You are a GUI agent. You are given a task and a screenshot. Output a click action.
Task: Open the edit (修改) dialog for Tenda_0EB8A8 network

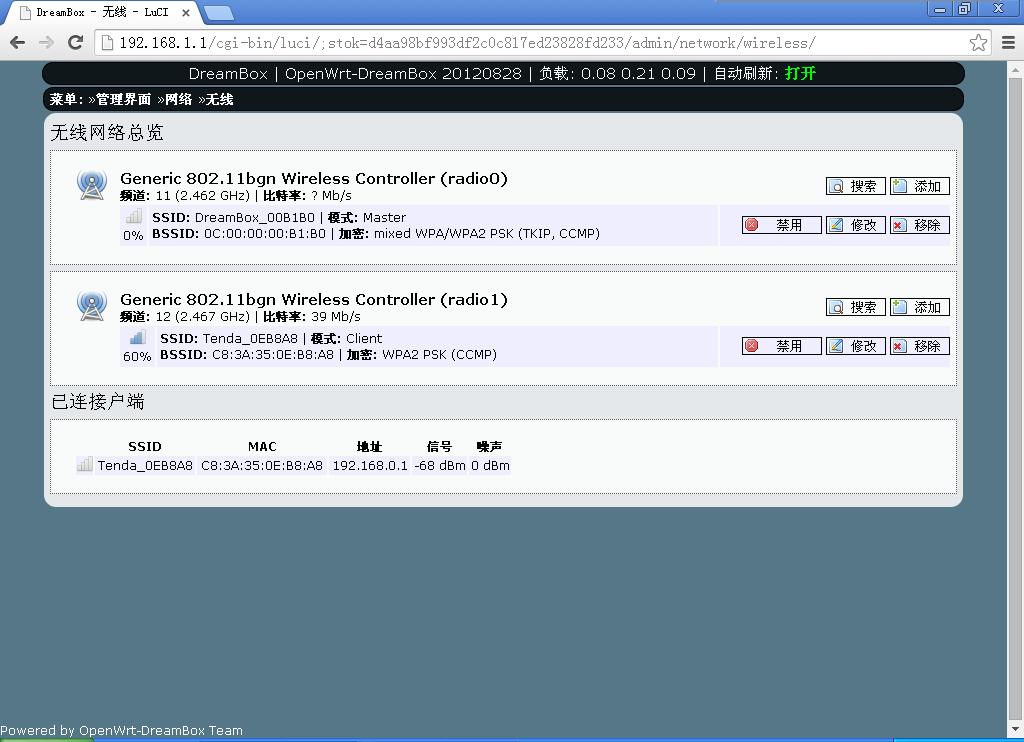tap(856, 346)
